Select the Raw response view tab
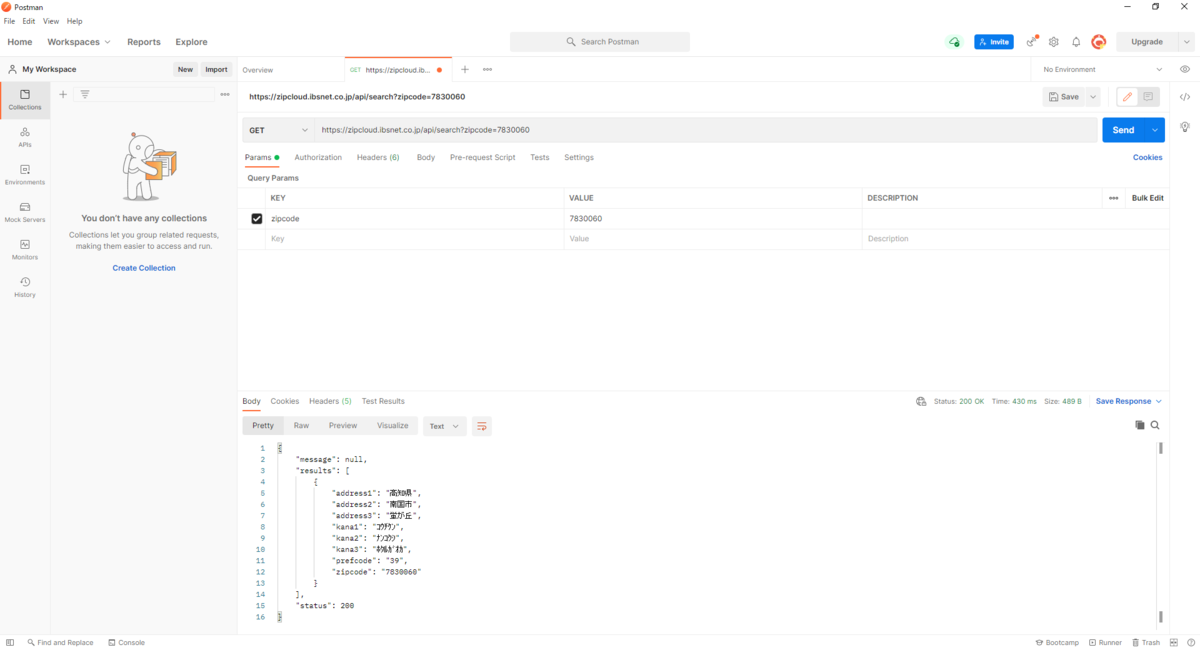The width and height of the screenshot is (1200, 650). click(301, 426)
